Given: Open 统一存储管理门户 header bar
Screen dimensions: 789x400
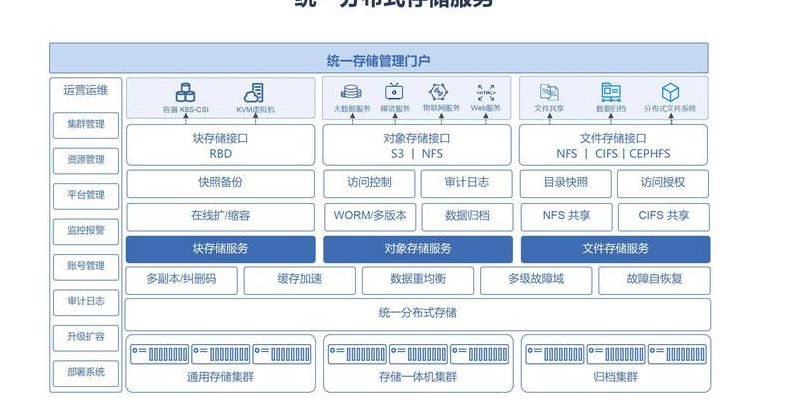Looking at the screenshot, I should tap(378, 58).
